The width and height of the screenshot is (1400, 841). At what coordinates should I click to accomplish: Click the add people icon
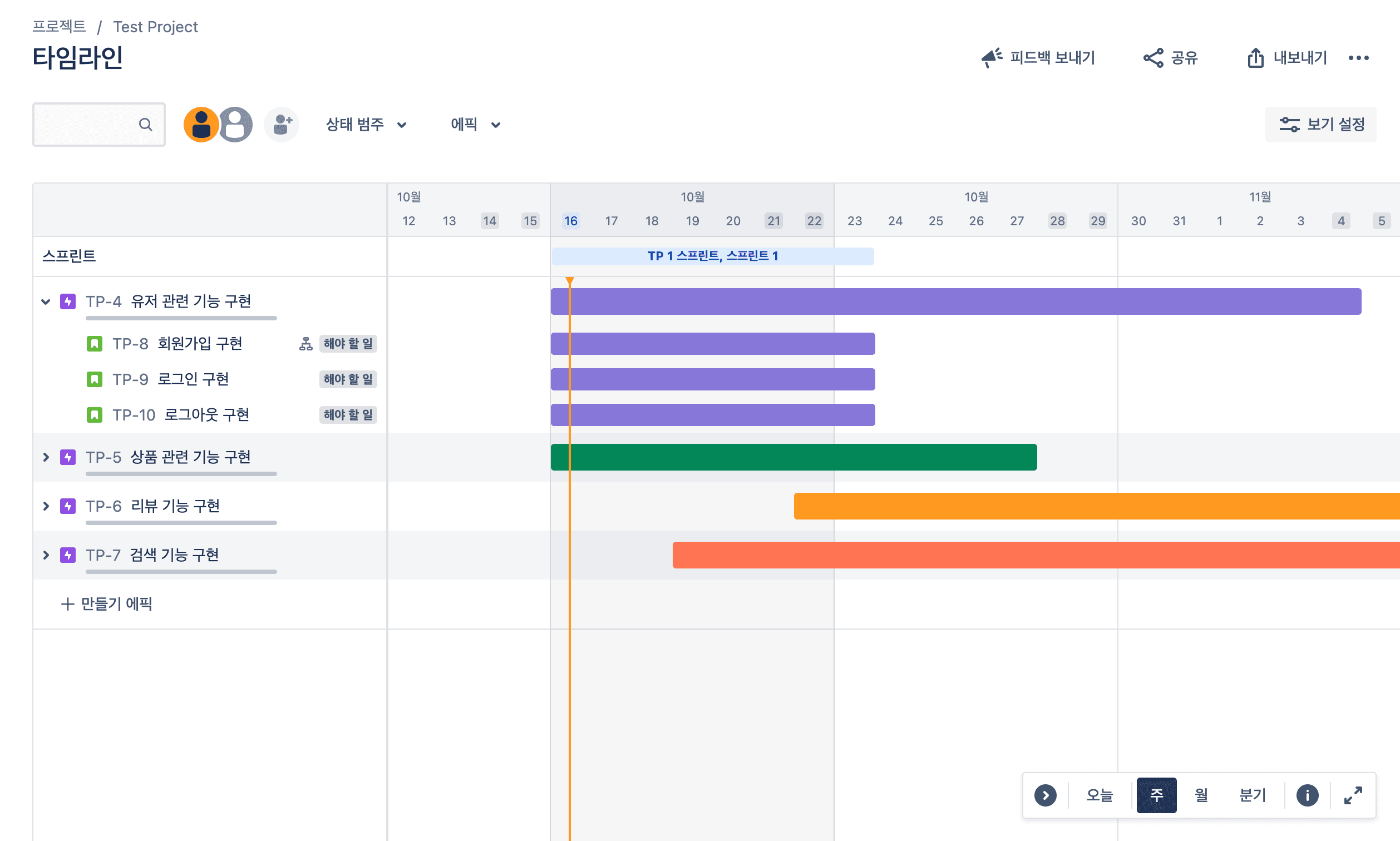[x=282, y=124]
